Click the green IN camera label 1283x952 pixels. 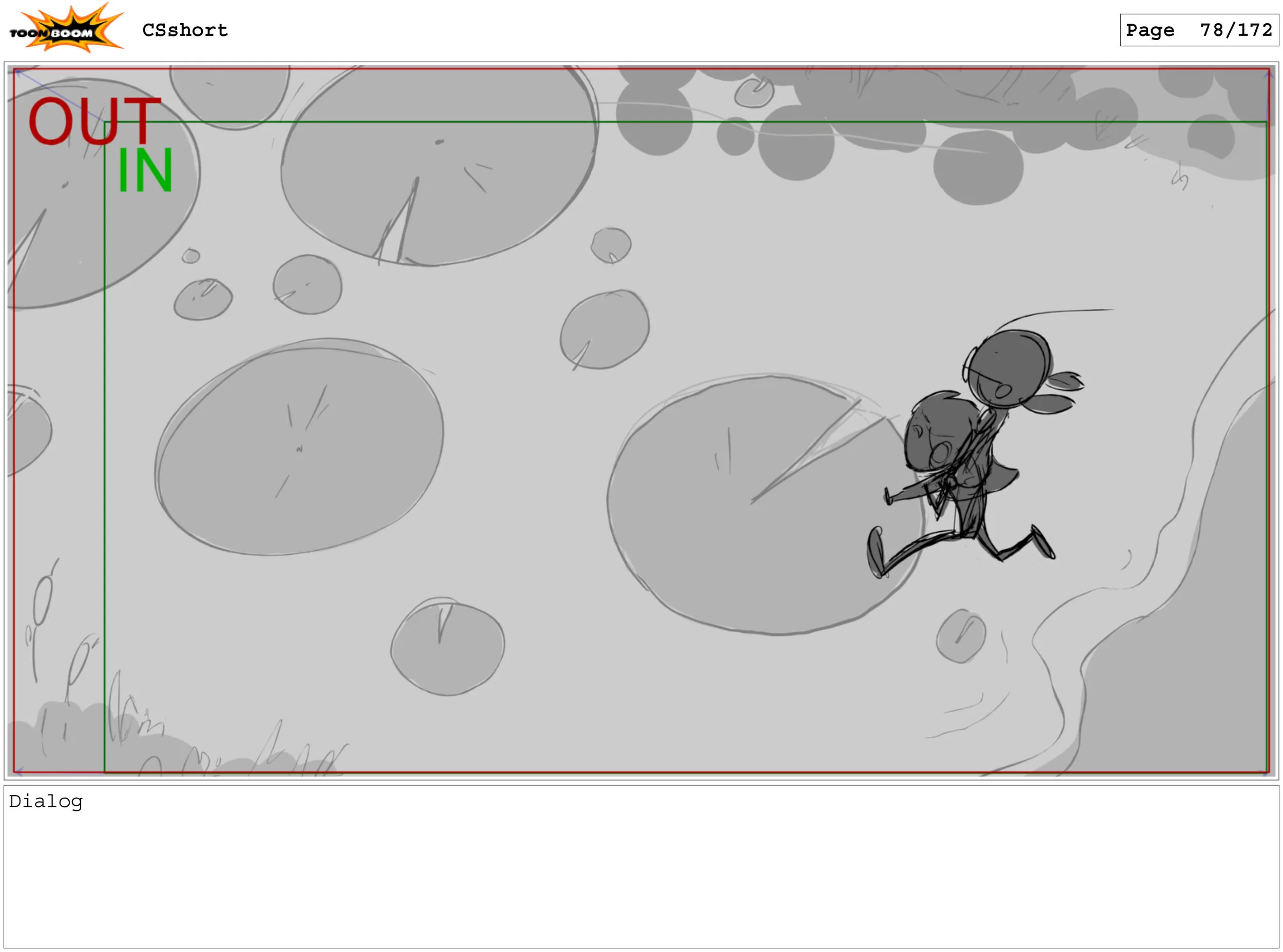pos(145,170)
